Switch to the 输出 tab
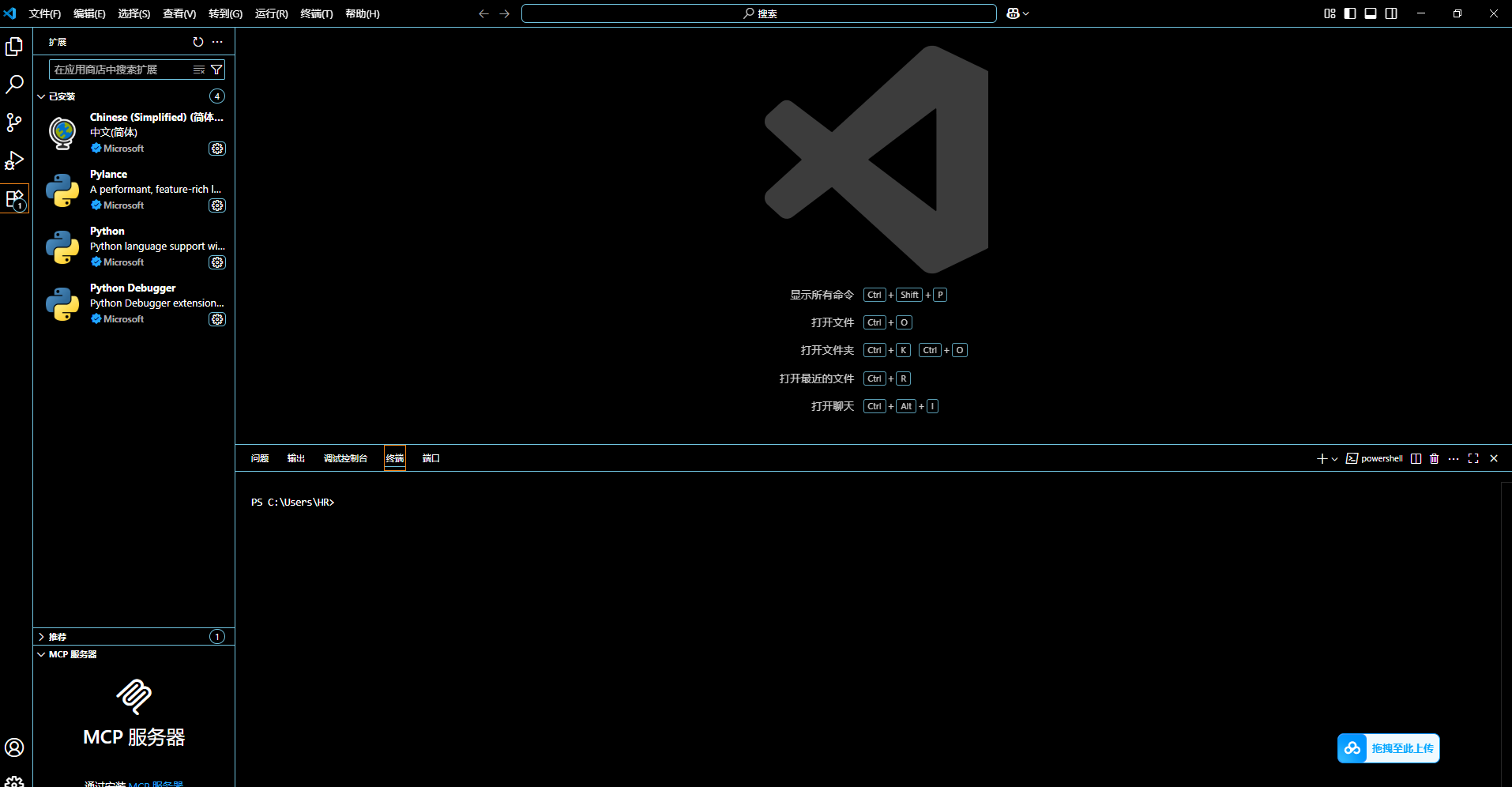 296,458
